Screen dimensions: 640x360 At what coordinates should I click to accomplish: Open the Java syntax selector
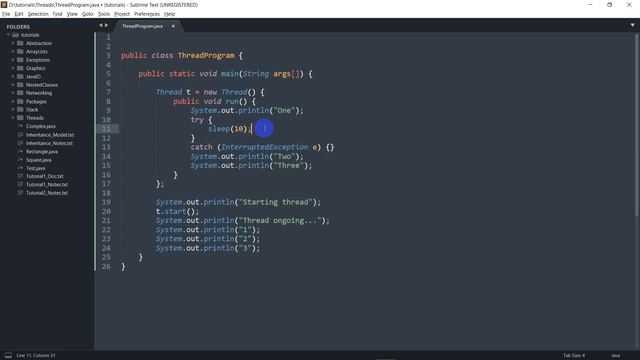point(616,356)
